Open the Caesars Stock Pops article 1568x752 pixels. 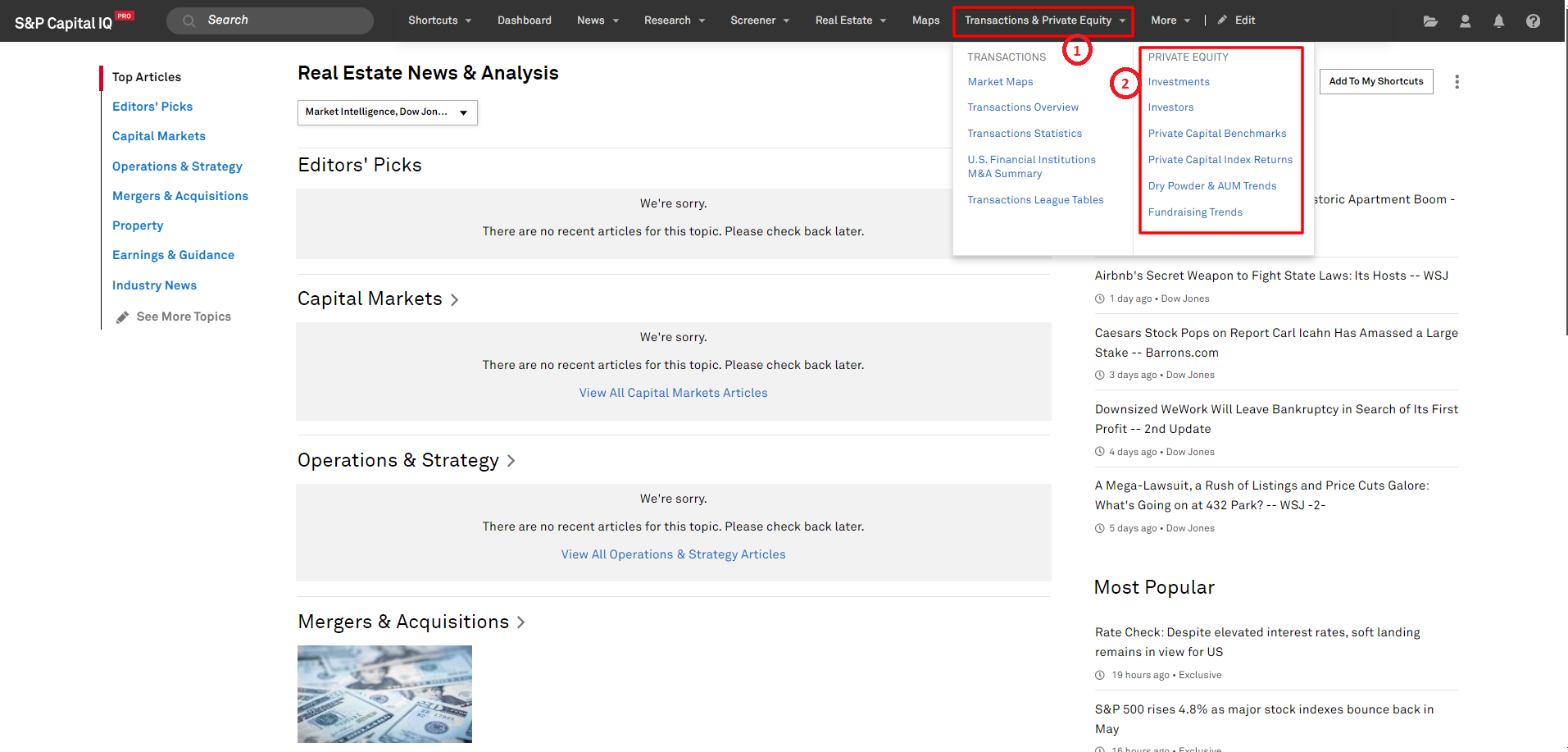[1276, 343]
